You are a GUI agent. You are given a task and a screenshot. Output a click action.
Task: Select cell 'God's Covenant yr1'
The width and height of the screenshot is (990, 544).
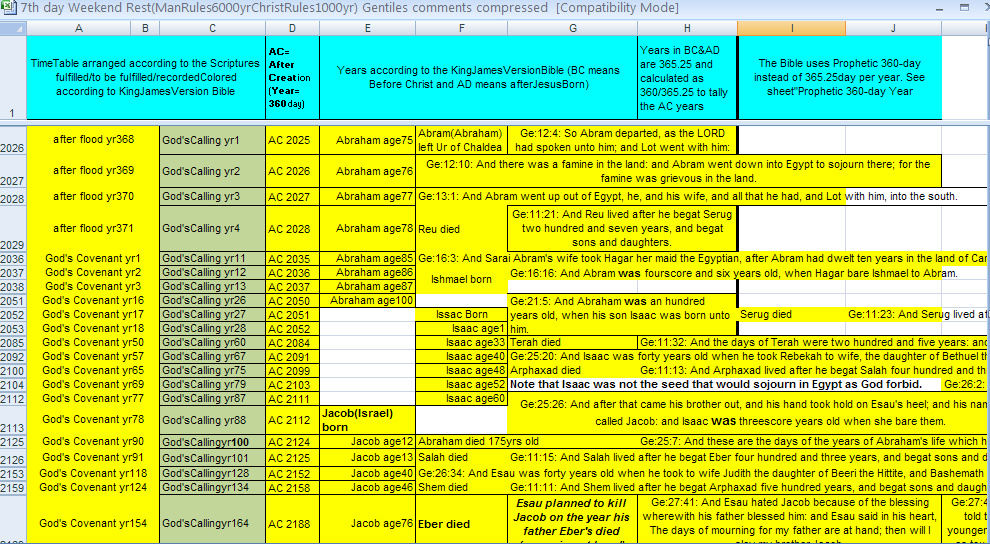(x=93, y=258)
